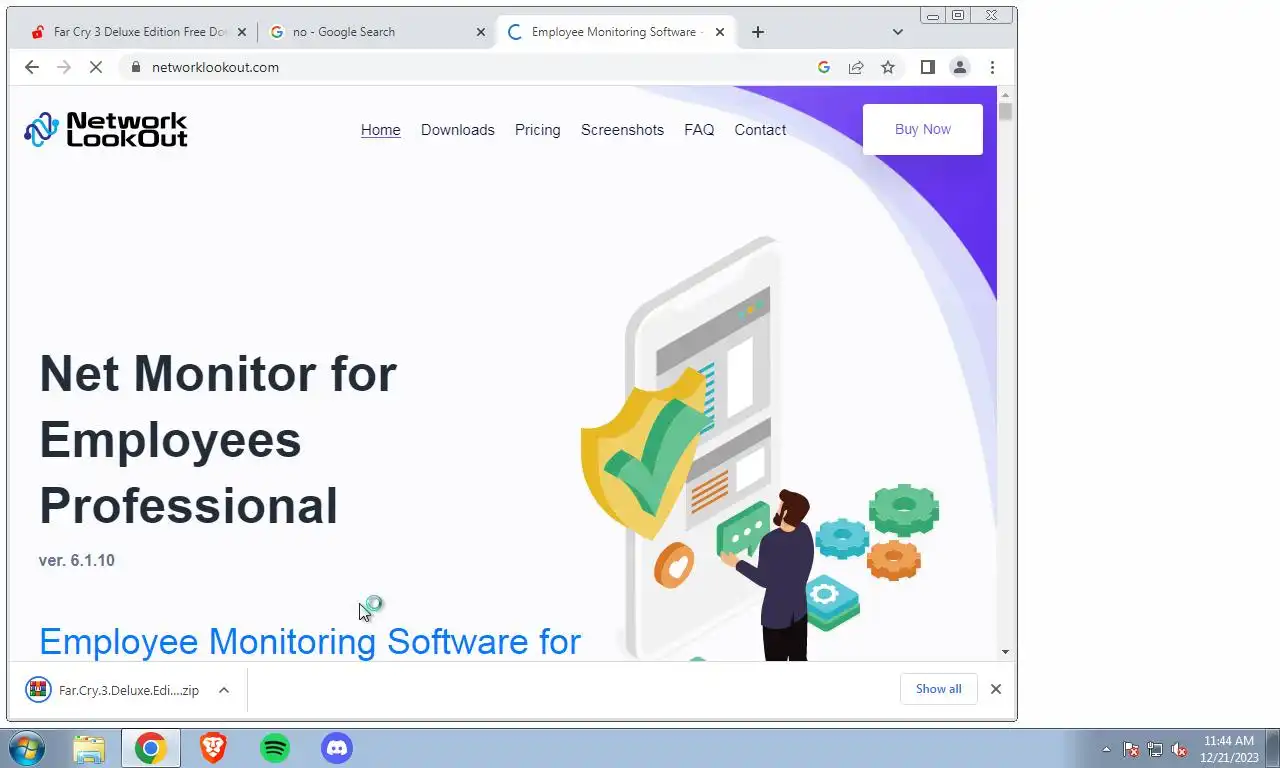Viewport: 1280px width, 768px height.
Task: Click the ver. 6.1.10 text
Action: 77,560
